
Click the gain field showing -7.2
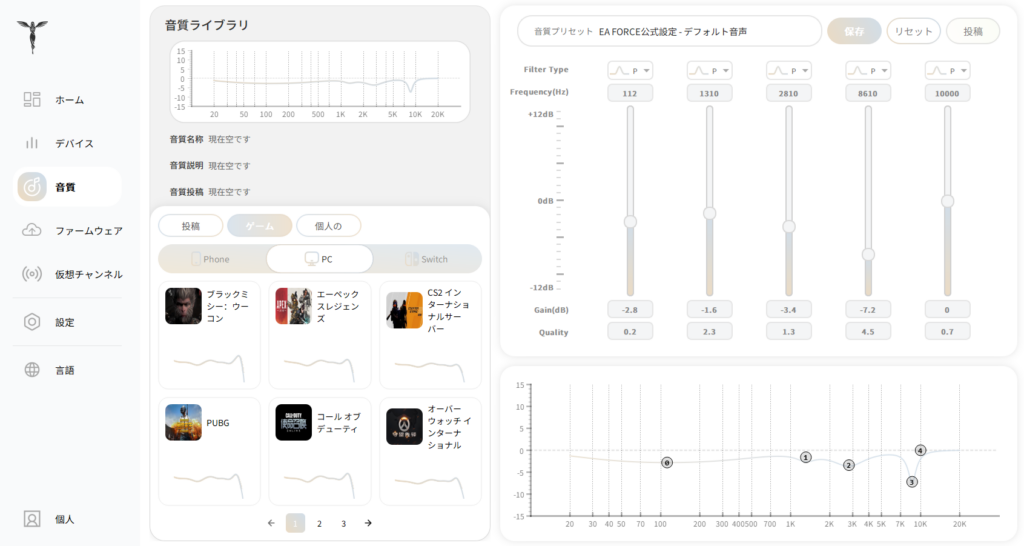pyautogui.click(x=868, y=310)
